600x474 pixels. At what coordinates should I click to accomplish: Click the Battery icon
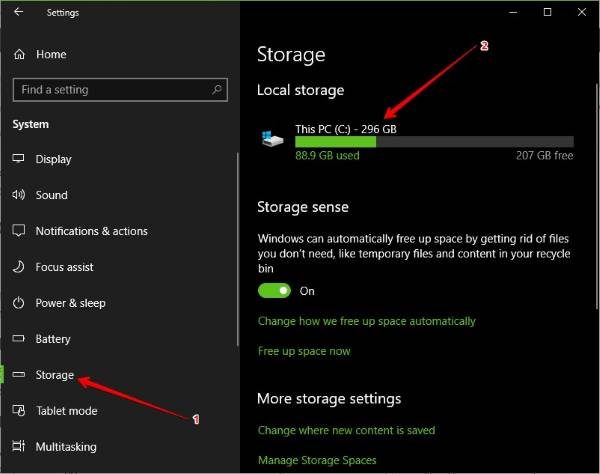coord(19,339)
